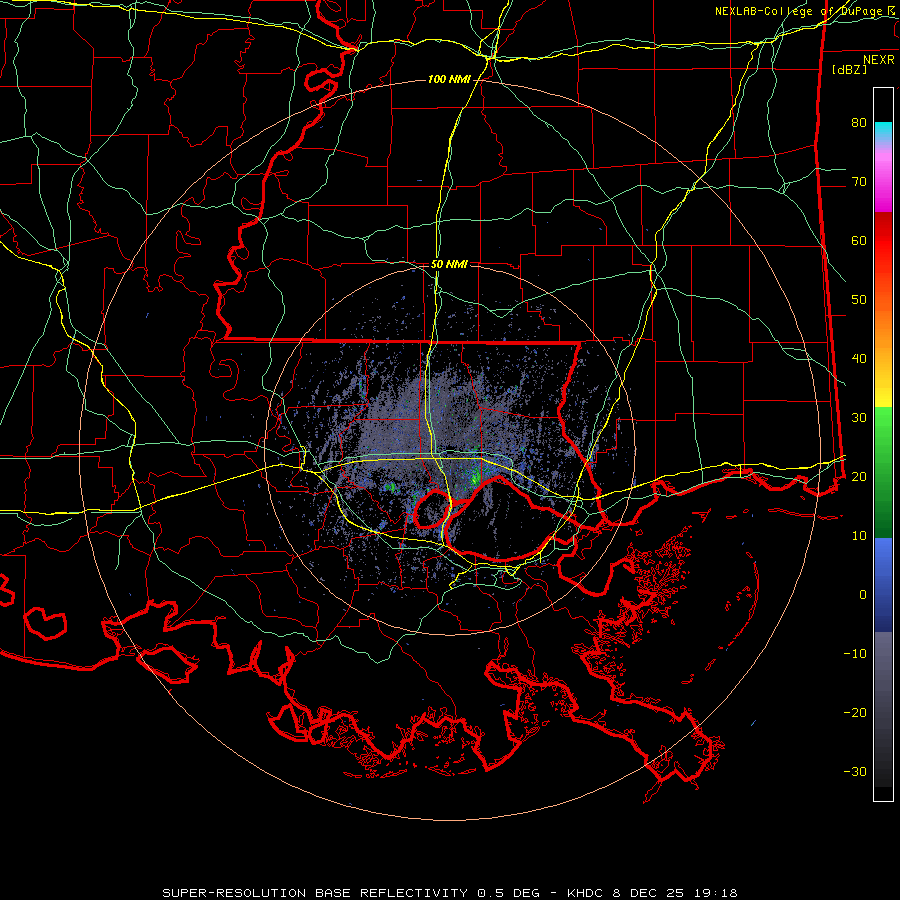This screenshot has width=900, height=900.
Task: Click the 50 dBZ scale value
Action: click(x=859, y=299)
